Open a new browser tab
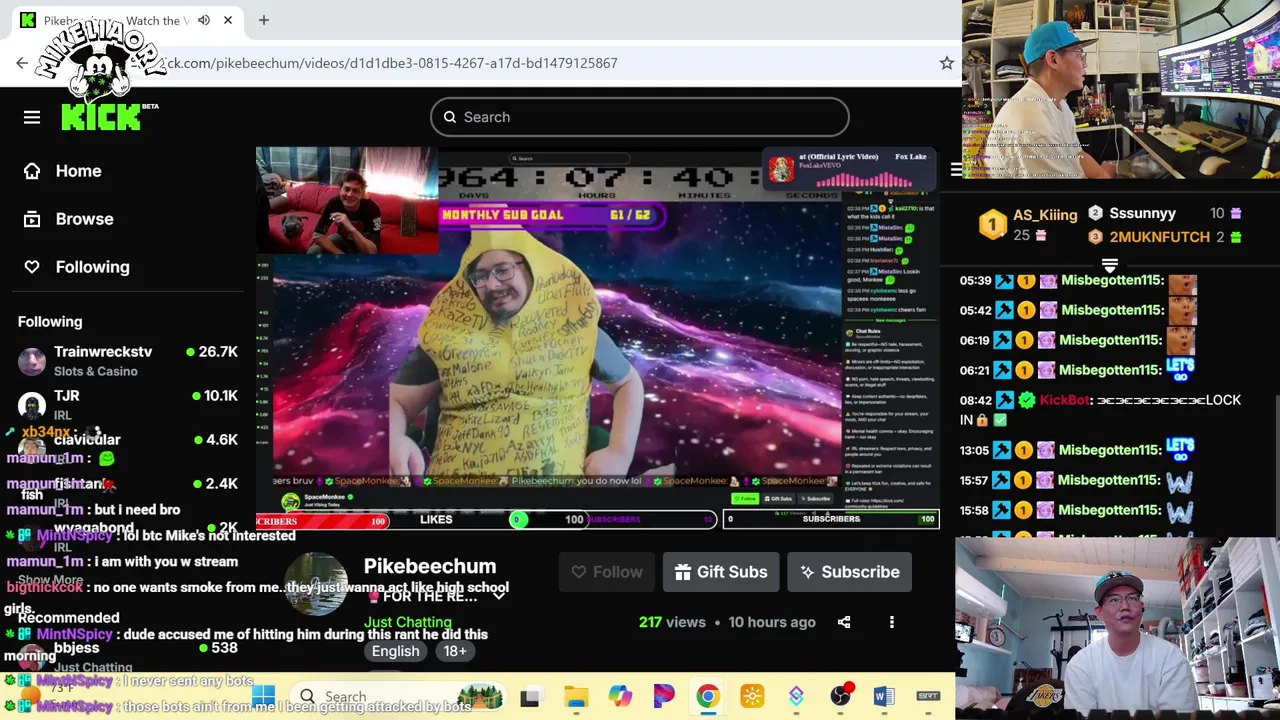Screen dimensions: 1280x720 (x=264, y=20)
